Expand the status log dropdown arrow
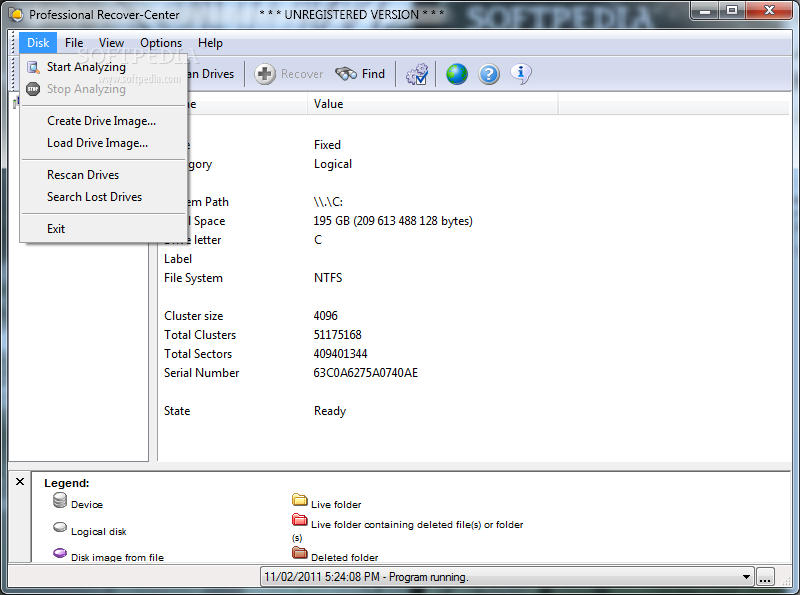The height and width of the screenshot is (595, 800). click(x=746, y=577)
